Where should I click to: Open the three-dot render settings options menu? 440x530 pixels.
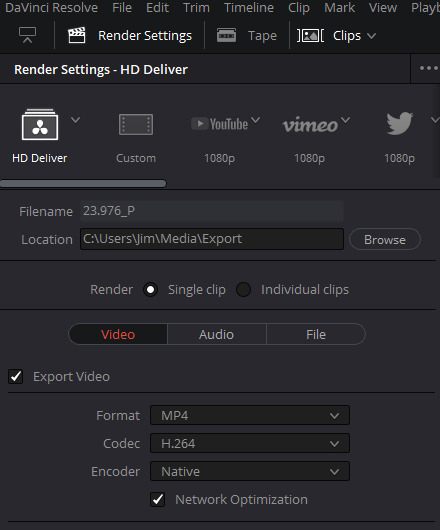coord(429,68)
